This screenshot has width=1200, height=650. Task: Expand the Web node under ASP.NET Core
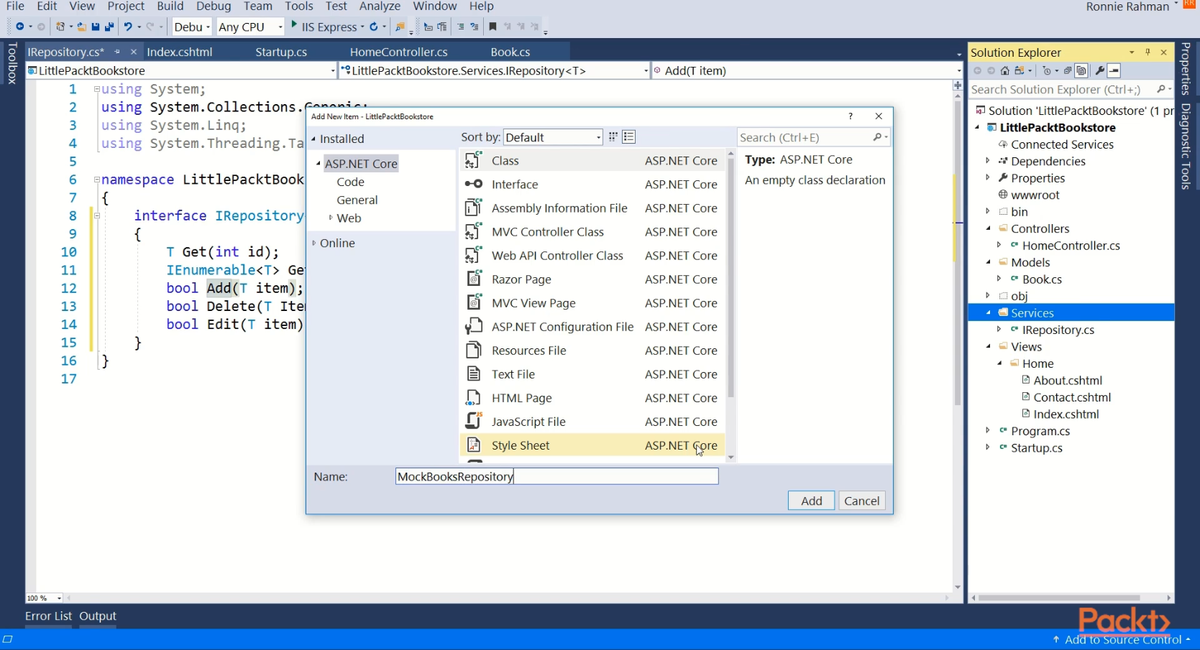330,218
